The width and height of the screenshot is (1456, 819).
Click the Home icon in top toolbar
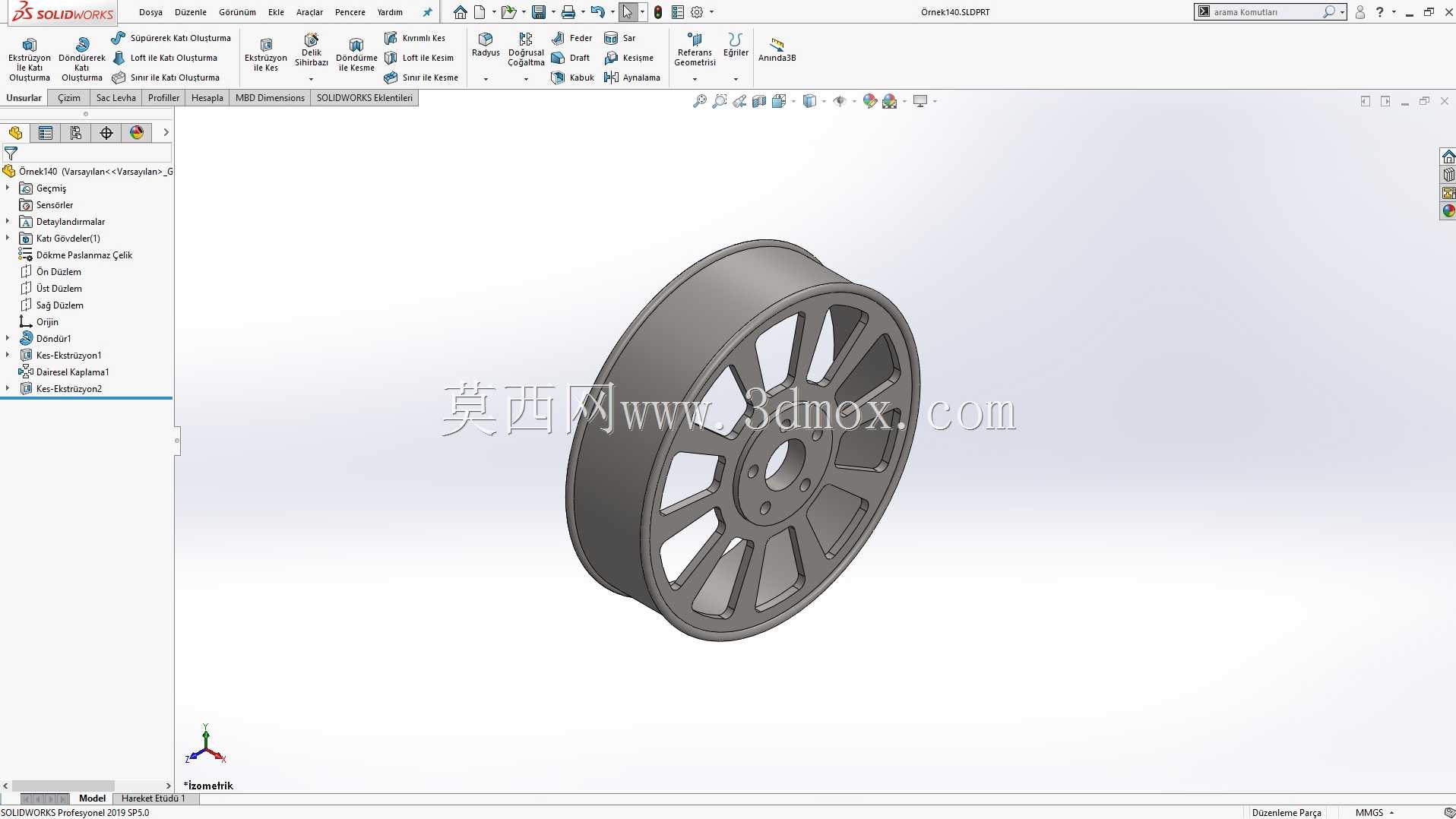[460, 12]
